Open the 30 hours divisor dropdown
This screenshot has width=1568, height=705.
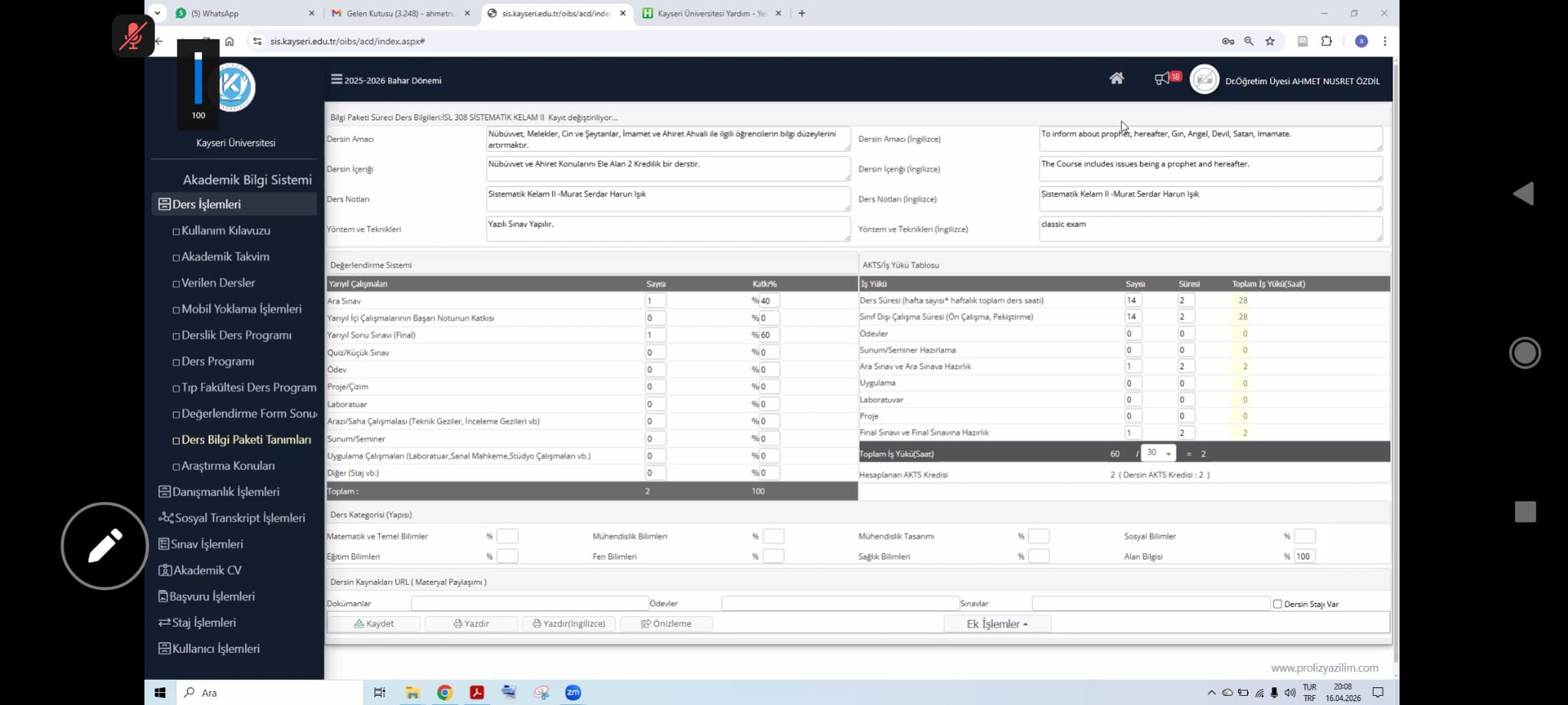click(x=1158, y=453)
